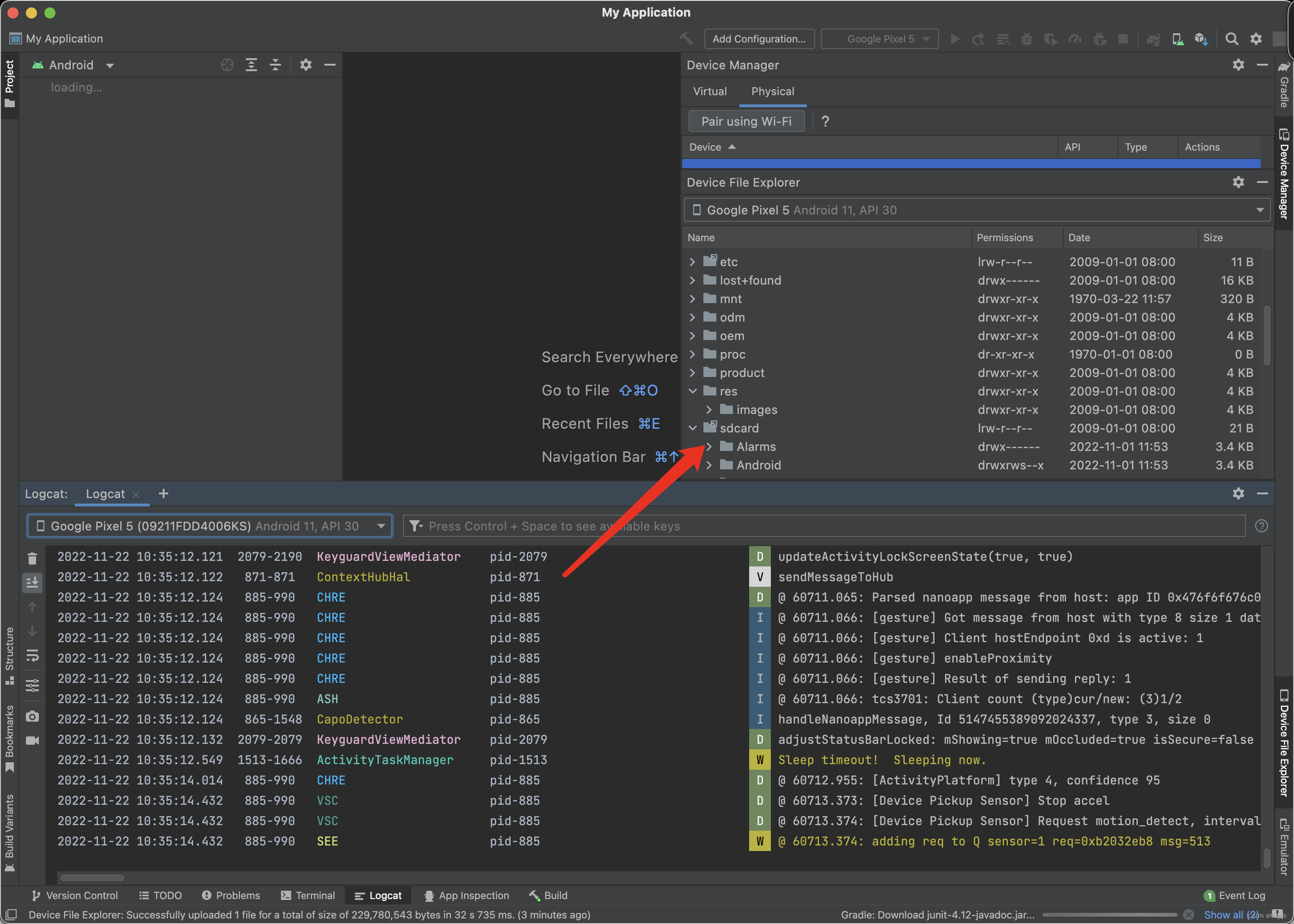Click the Search Everywhere magnifier icon

pyautogui.click(x=1232, y=39)
